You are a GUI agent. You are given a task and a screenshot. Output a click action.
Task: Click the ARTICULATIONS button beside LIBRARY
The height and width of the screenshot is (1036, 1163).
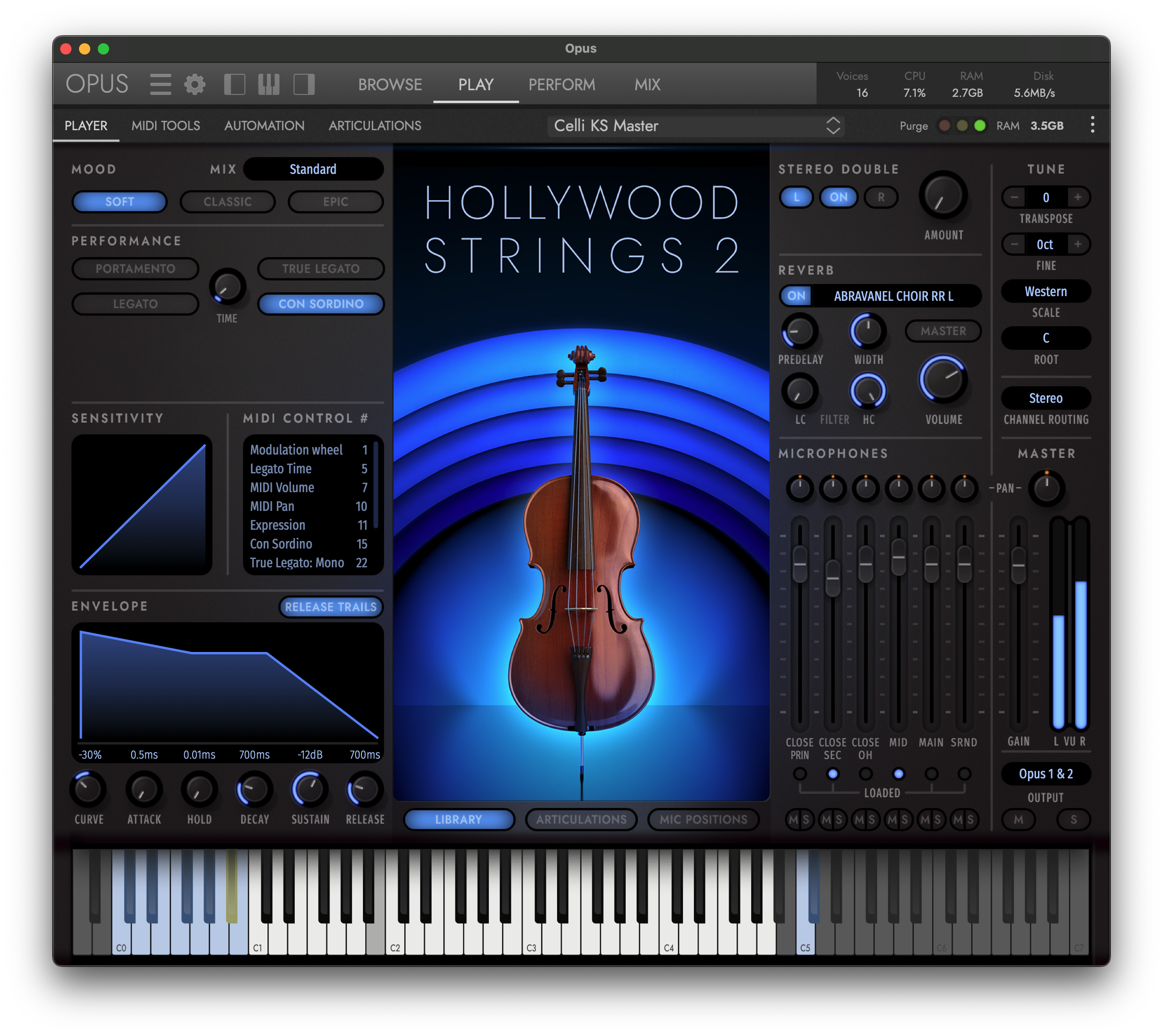[x=581, y=819]
